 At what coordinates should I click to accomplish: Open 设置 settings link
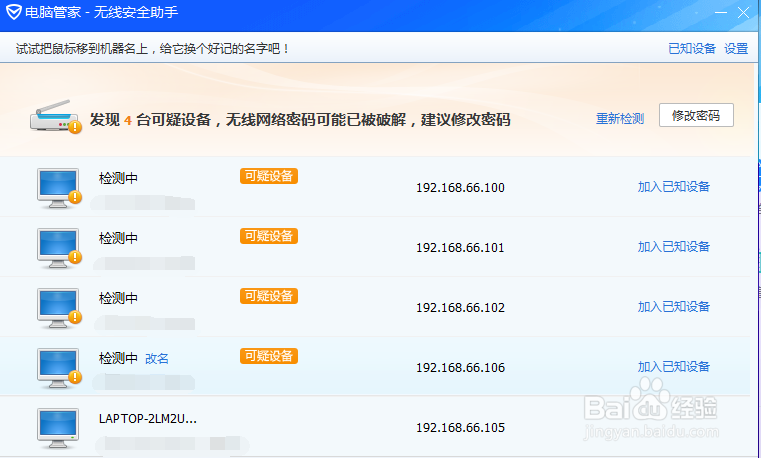(736, 49)
